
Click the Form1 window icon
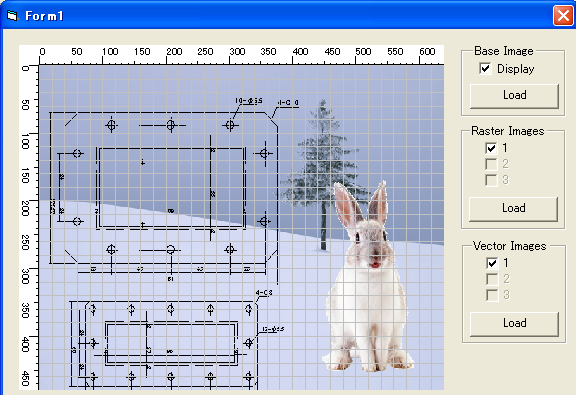(x=12, y=15)
